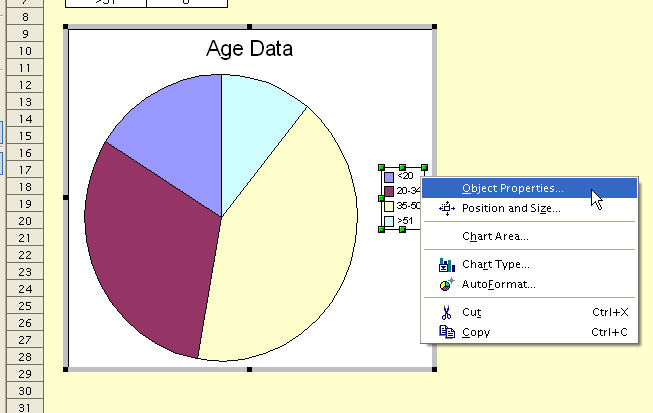Click the 35-50 pale yellow legend swatch
The height and width of the screenshot is (413, 653).
389,206
